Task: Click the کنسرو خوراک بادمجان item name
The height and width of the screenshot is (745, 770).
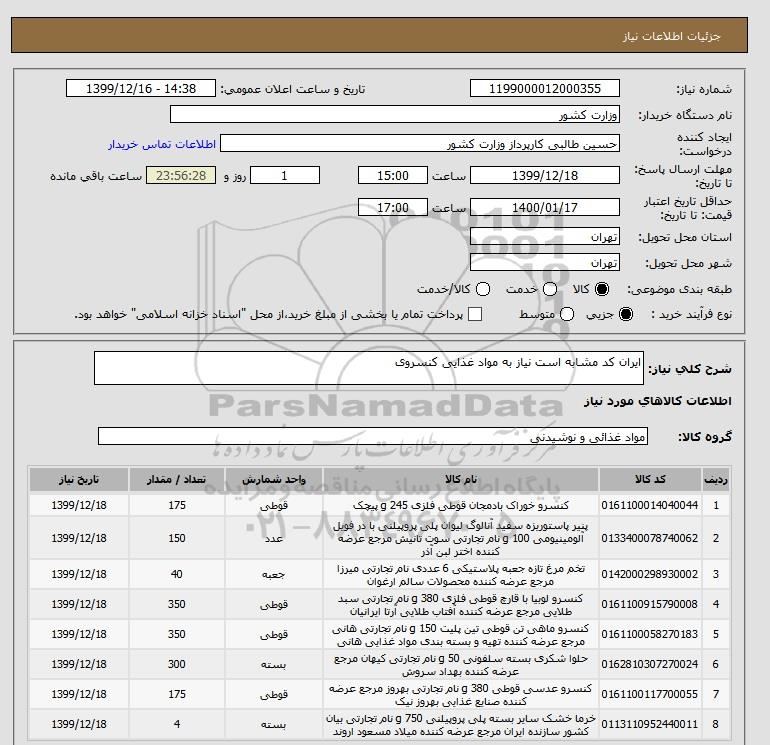Action: [461, 505]
